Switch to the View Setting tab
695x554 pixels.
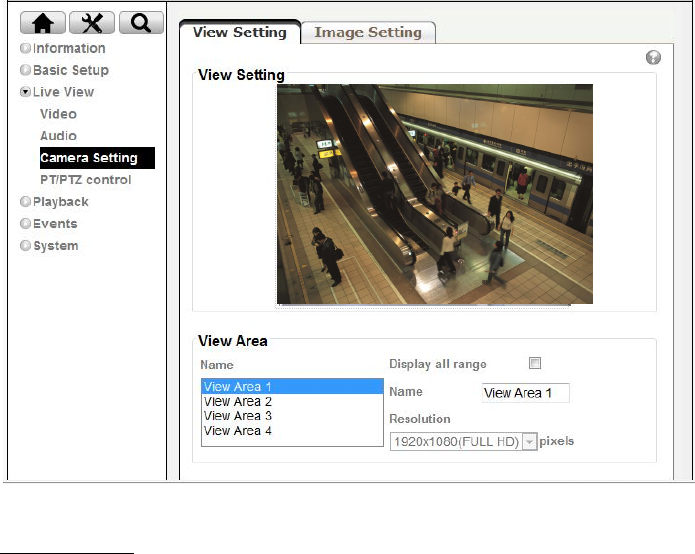(x=240, y=32)
